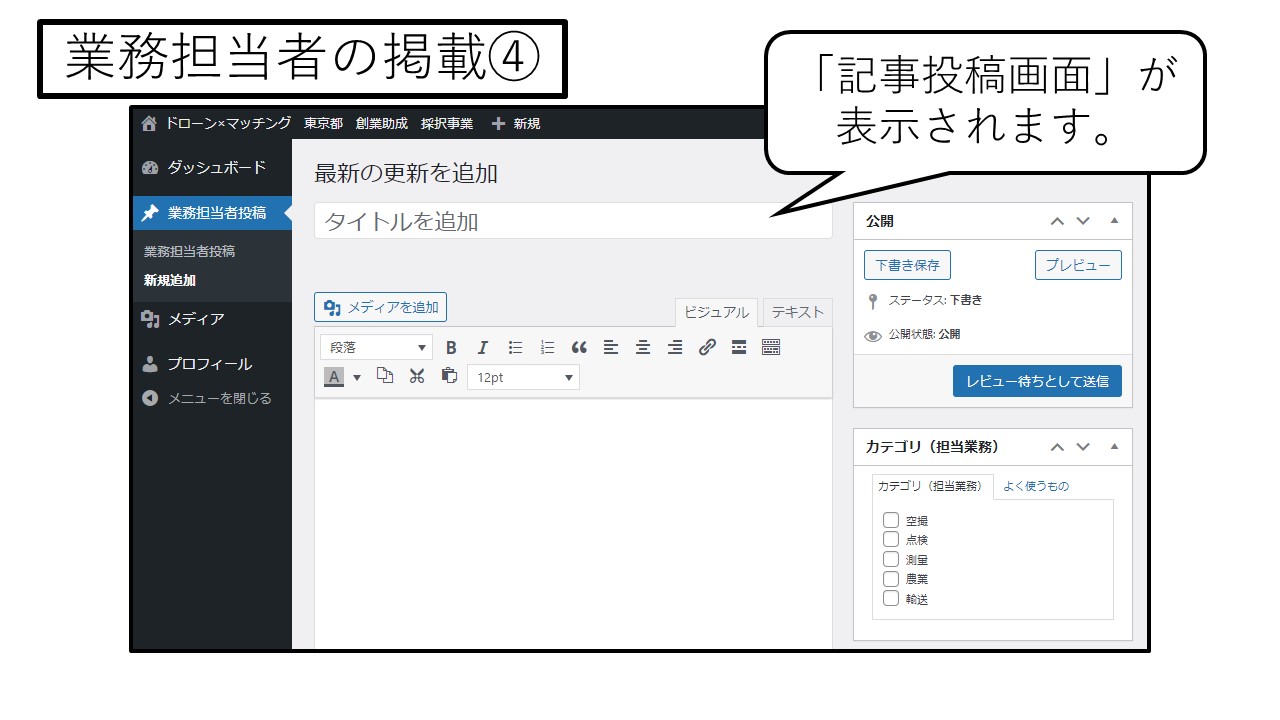This screenshot has height=720, width=1280.
Task: Insert a bulleted list
Action: (x=515, y=347)
